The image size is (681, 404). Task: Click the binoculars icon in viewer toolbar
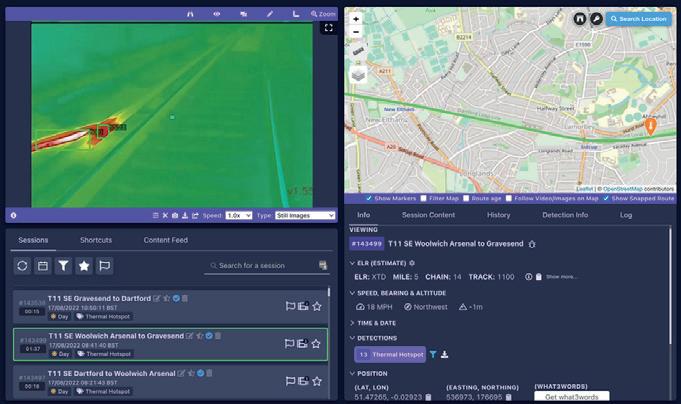tap(190, 14)
